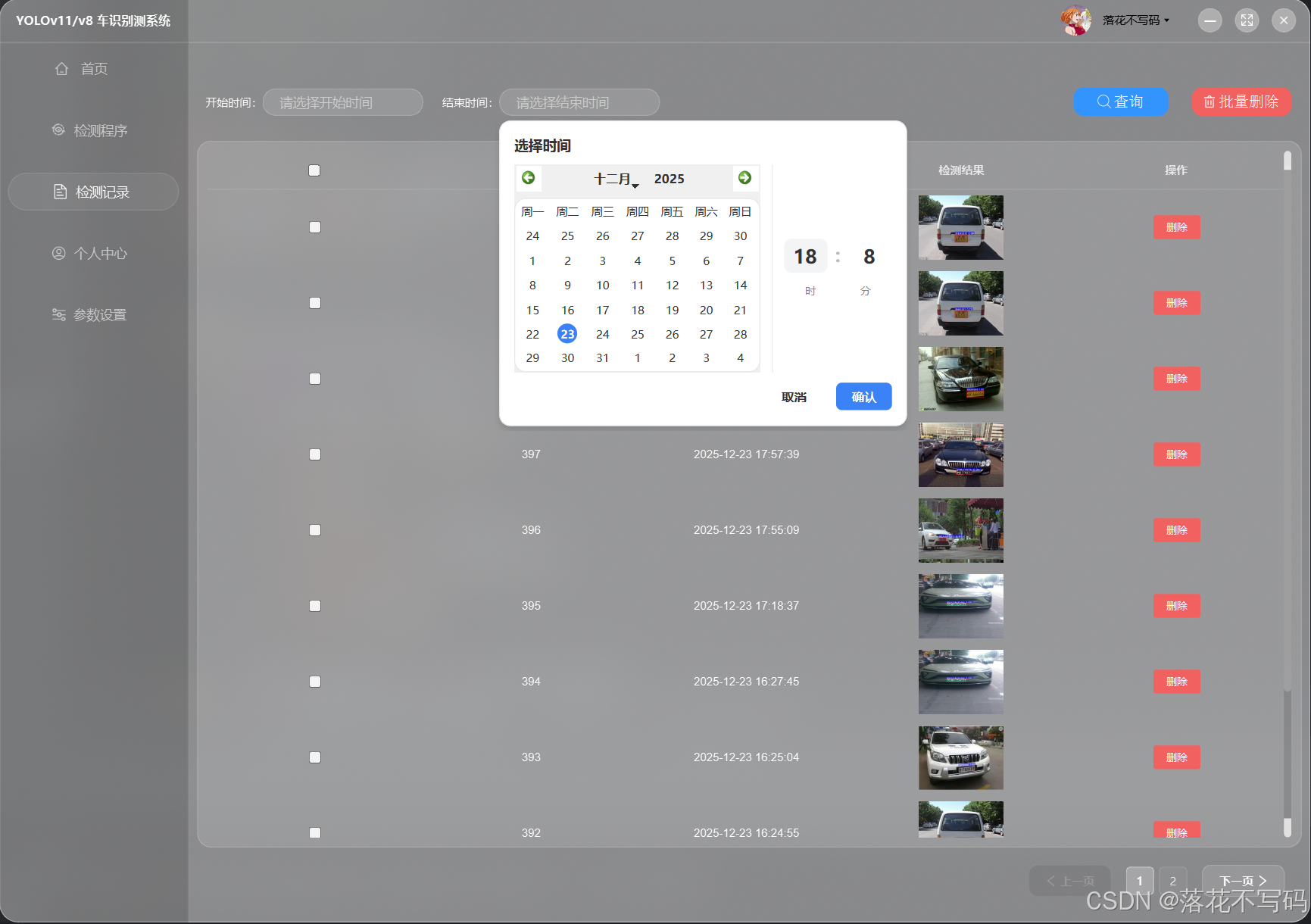Check the box for record 396
The image size is (1311, 924).
pos(315,530)
